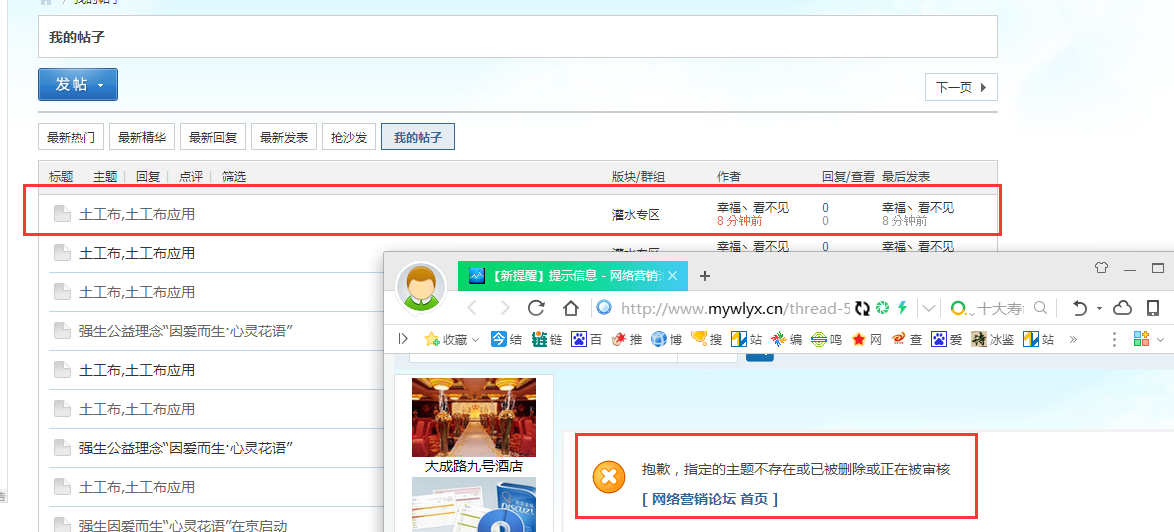
Task: Click the browser reload button
Action: (537, 308)
